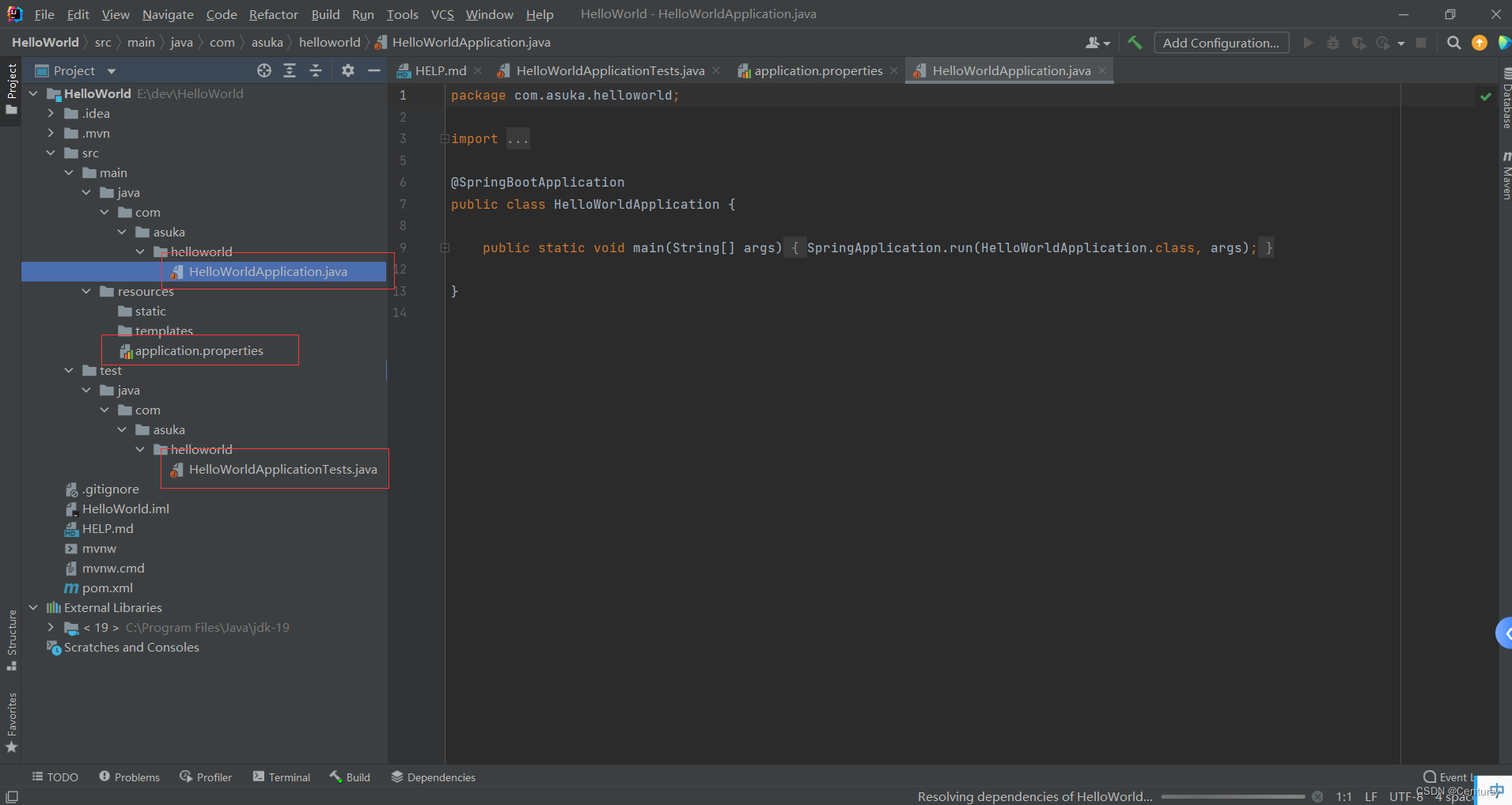Click the dependency resolving progress bar

click(x=1233, y=796)
